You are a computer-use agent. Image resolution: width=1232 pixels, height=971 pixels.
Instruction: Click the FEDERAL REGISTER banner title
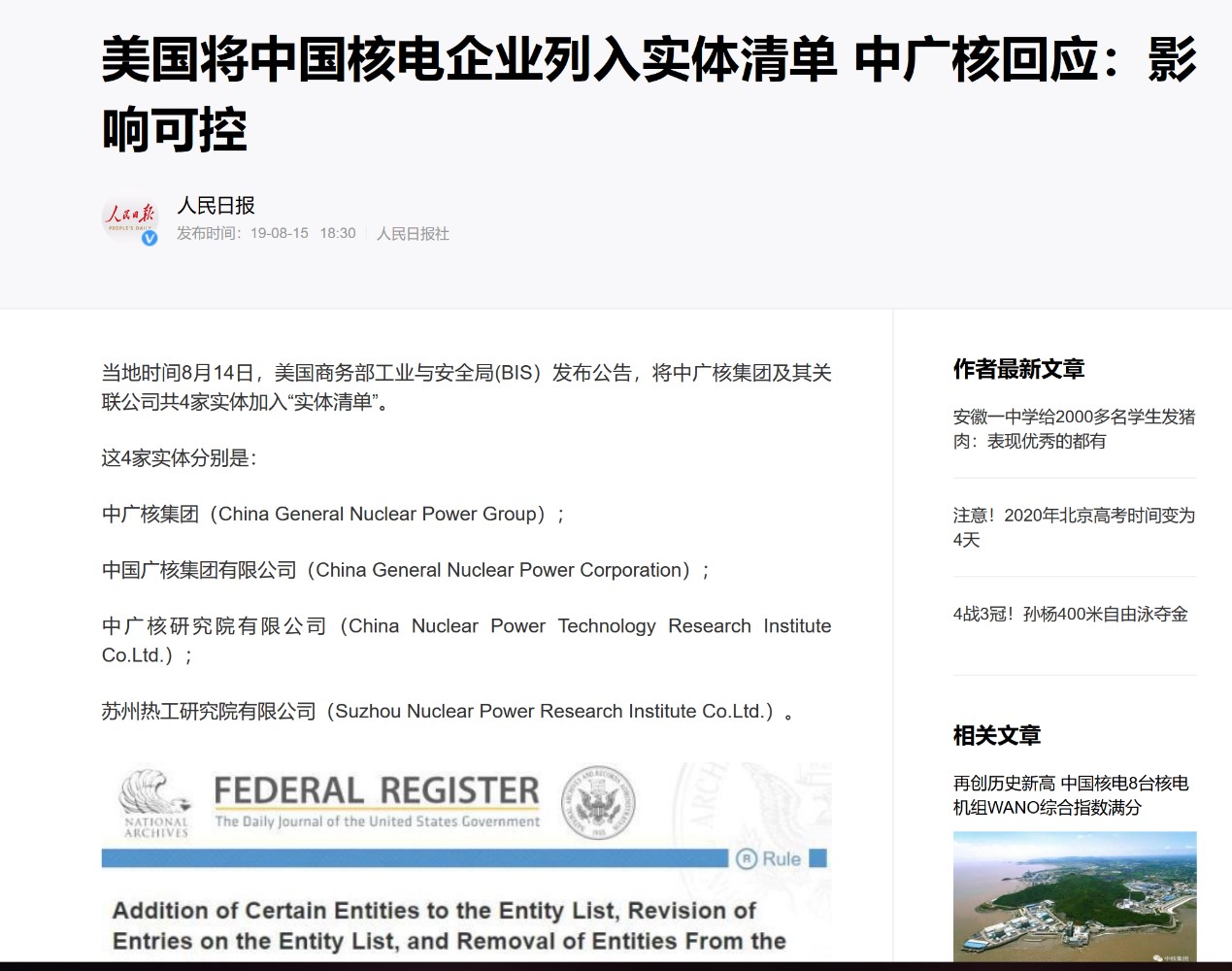(377, 791)
